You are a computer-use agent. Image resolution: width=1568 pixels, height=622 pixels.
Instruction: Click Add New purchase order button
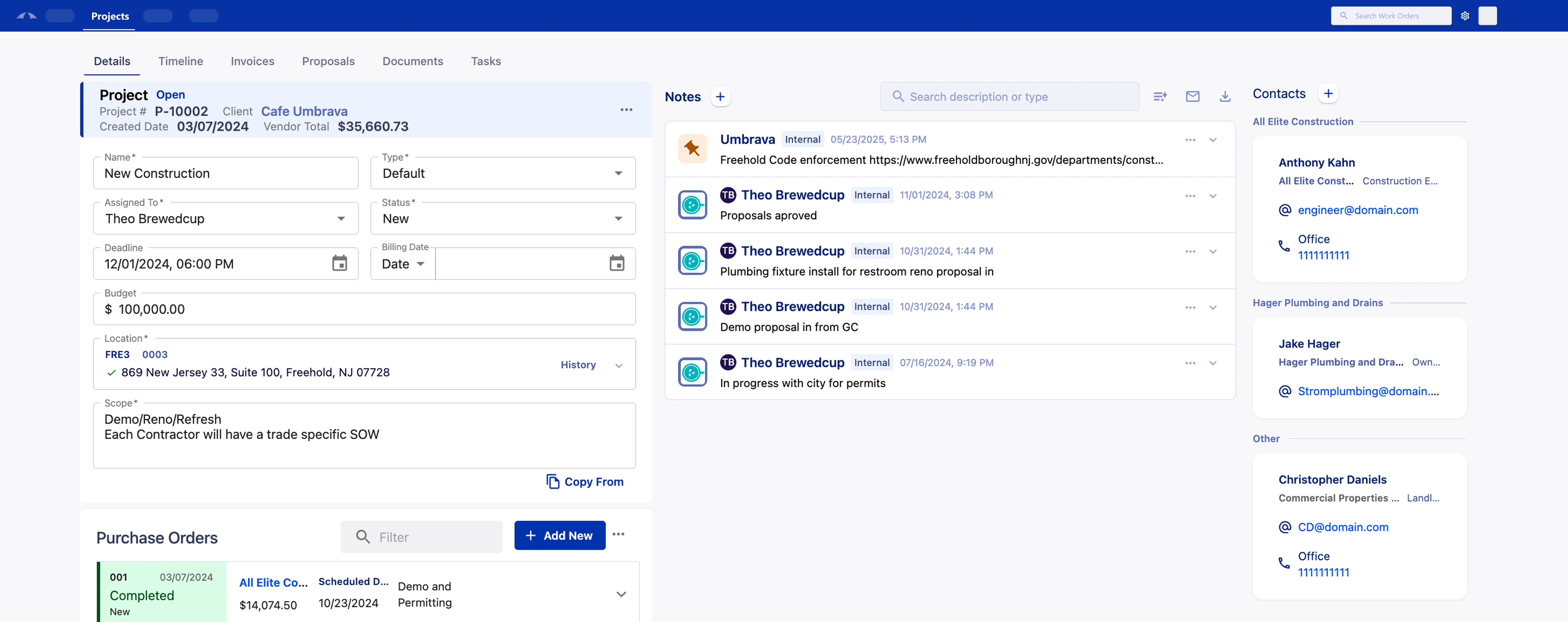pyautogui.click(x=560, y=536)
